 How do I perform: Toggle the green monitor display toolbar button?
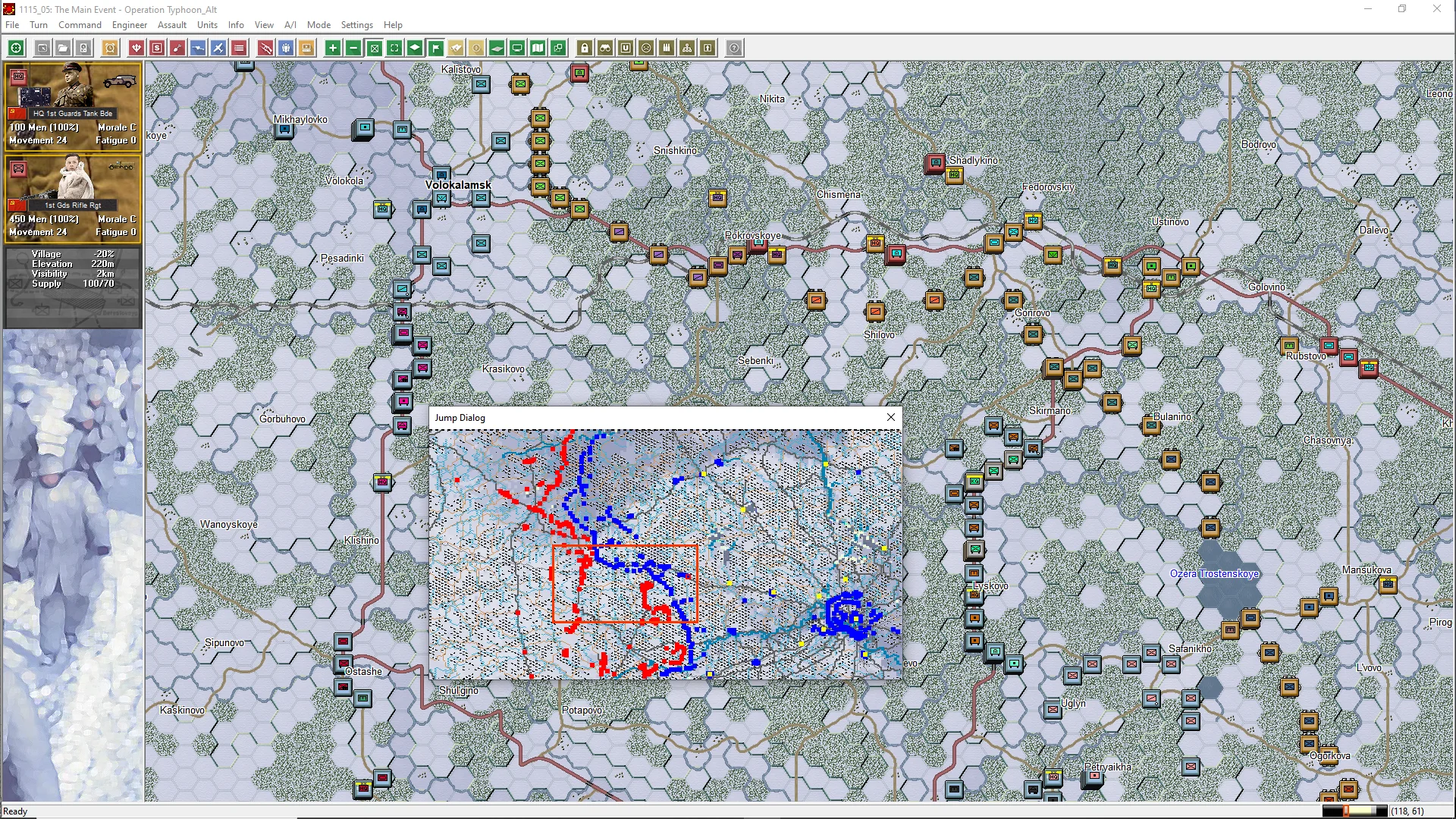tap(517, 48)
